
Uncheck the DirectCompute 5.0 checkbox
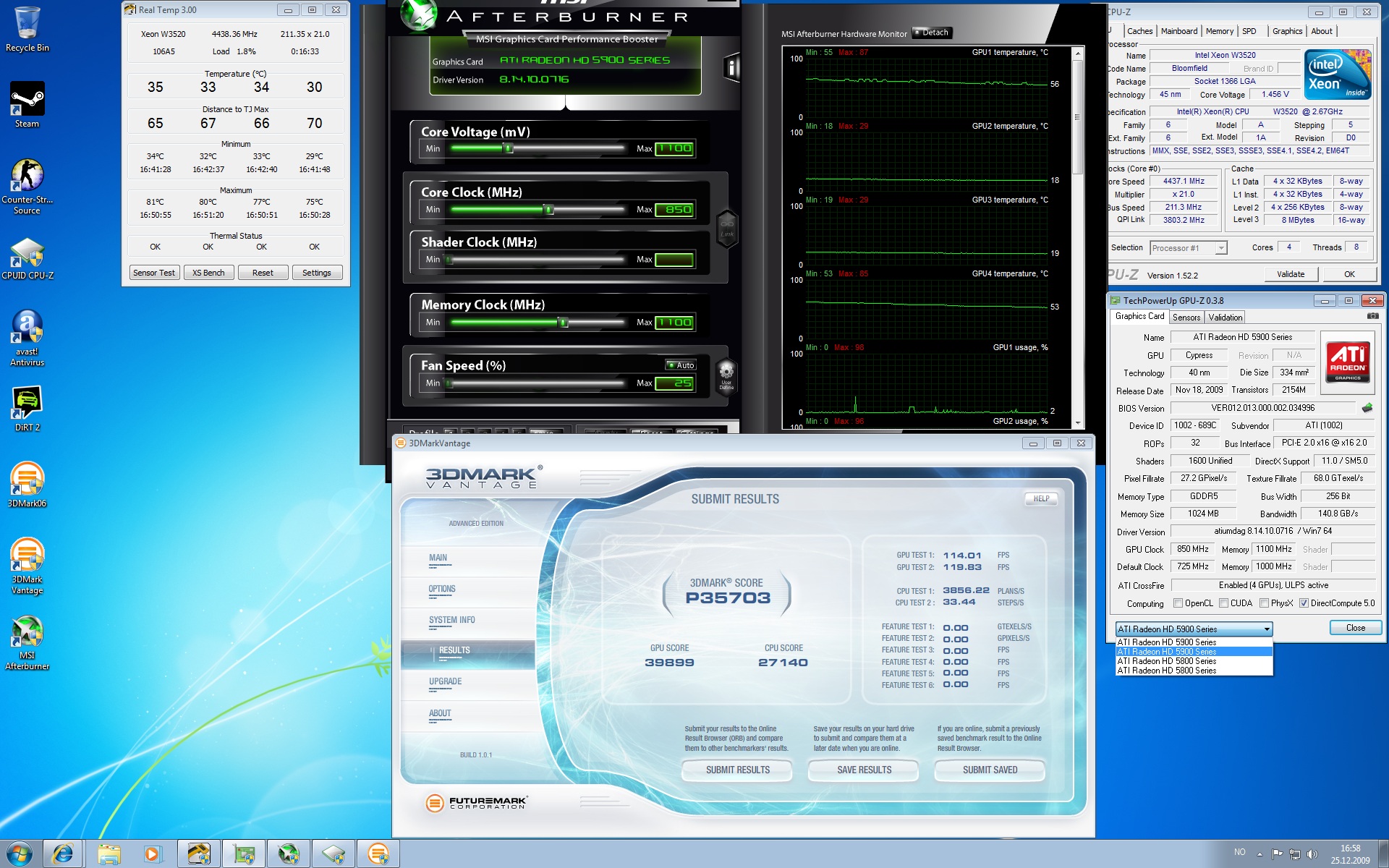[1304, 603]
